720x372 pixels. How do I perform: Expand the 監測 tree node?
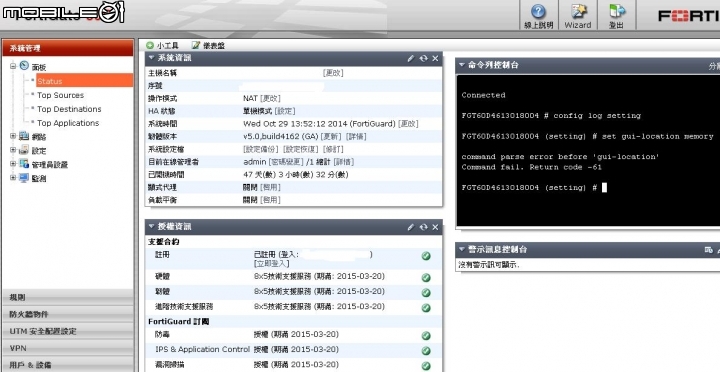pyautogui.click(x=13, y=178)
